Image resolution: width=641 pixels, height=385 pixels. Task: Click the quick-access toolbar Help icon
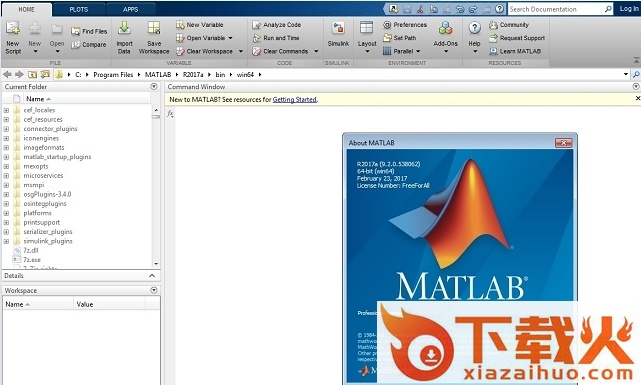(x=500, y=9)
